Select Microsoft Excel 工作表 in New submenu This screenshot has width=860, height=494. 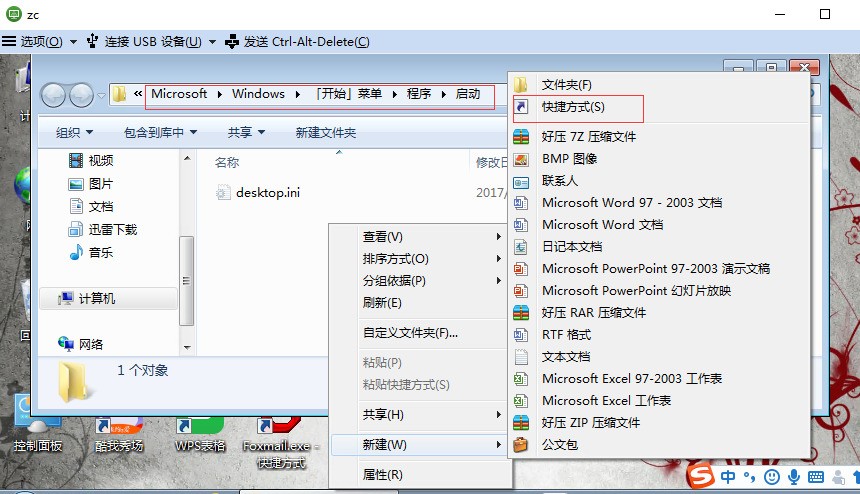[x=658, y=401]
